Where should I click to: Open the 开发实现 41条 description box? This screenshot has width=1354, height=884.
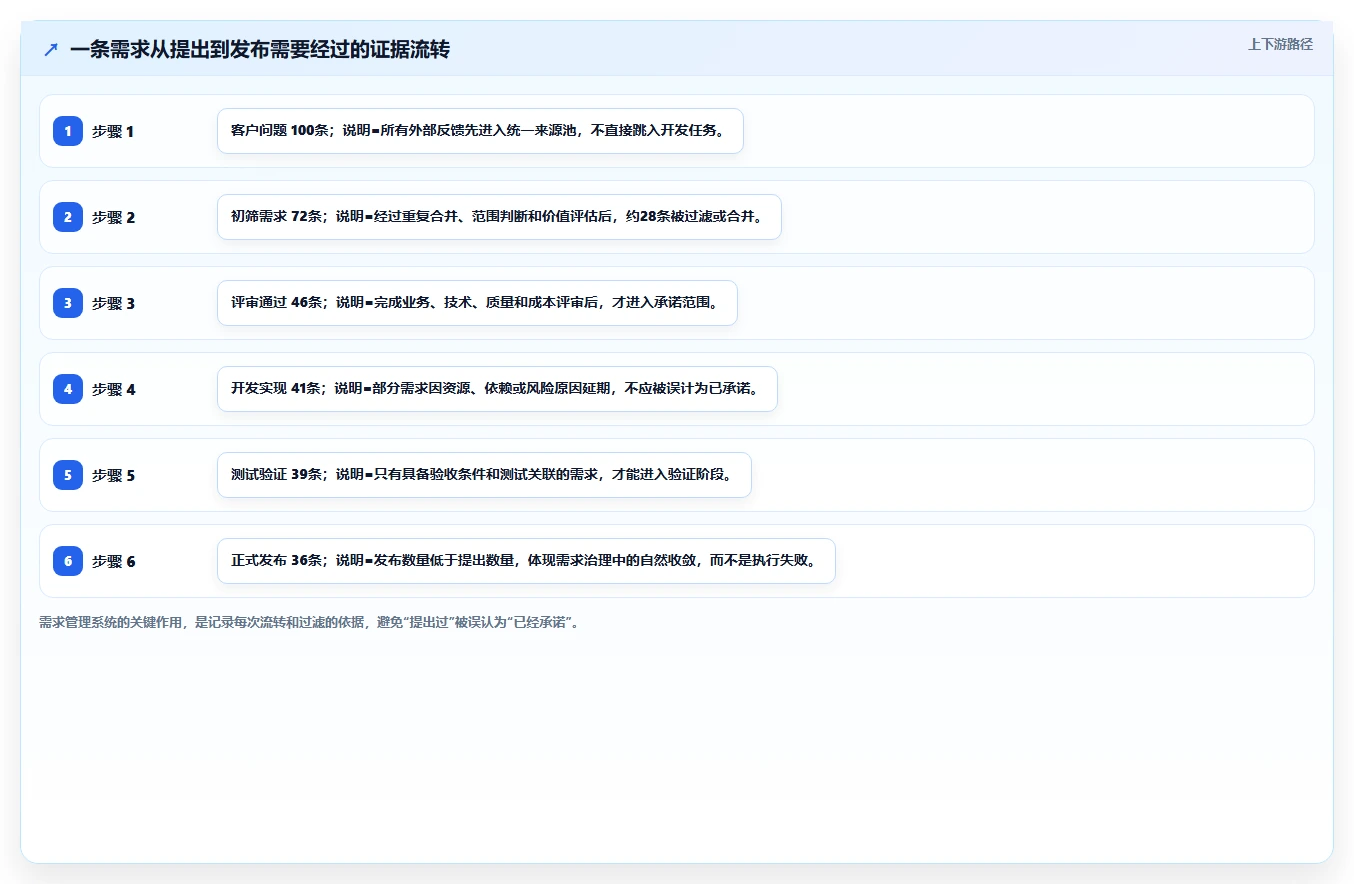[497, 389]
